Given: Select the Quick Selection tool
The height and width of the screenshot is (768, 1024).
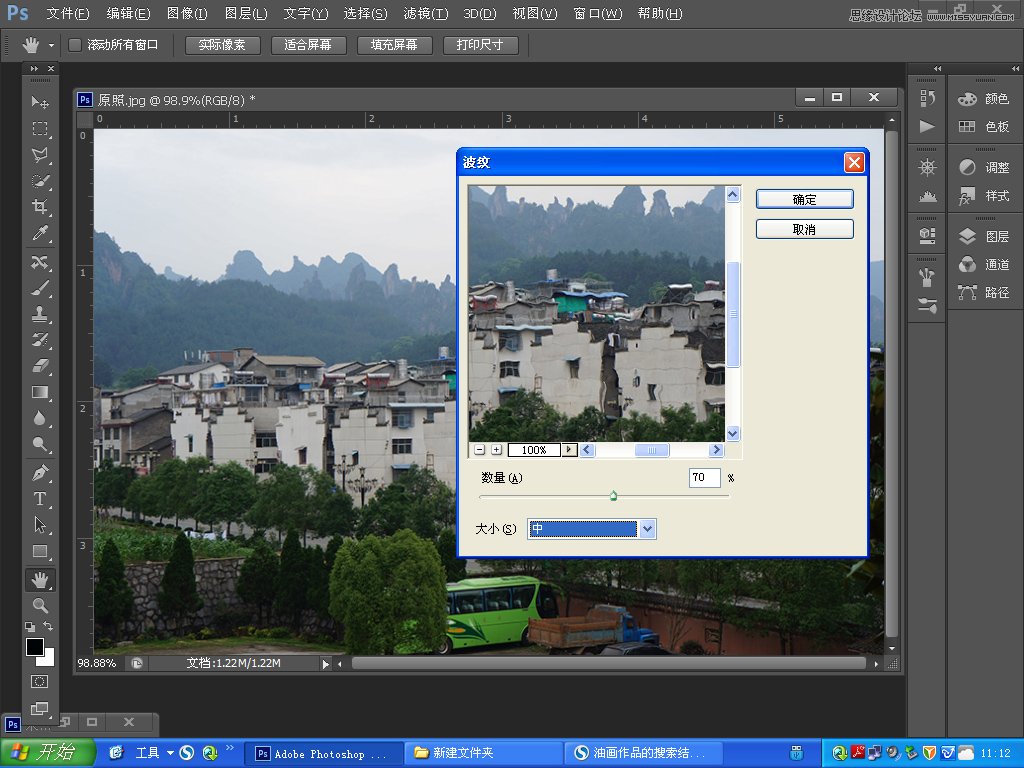Looking at the screenshot, I should coord(40,181).
